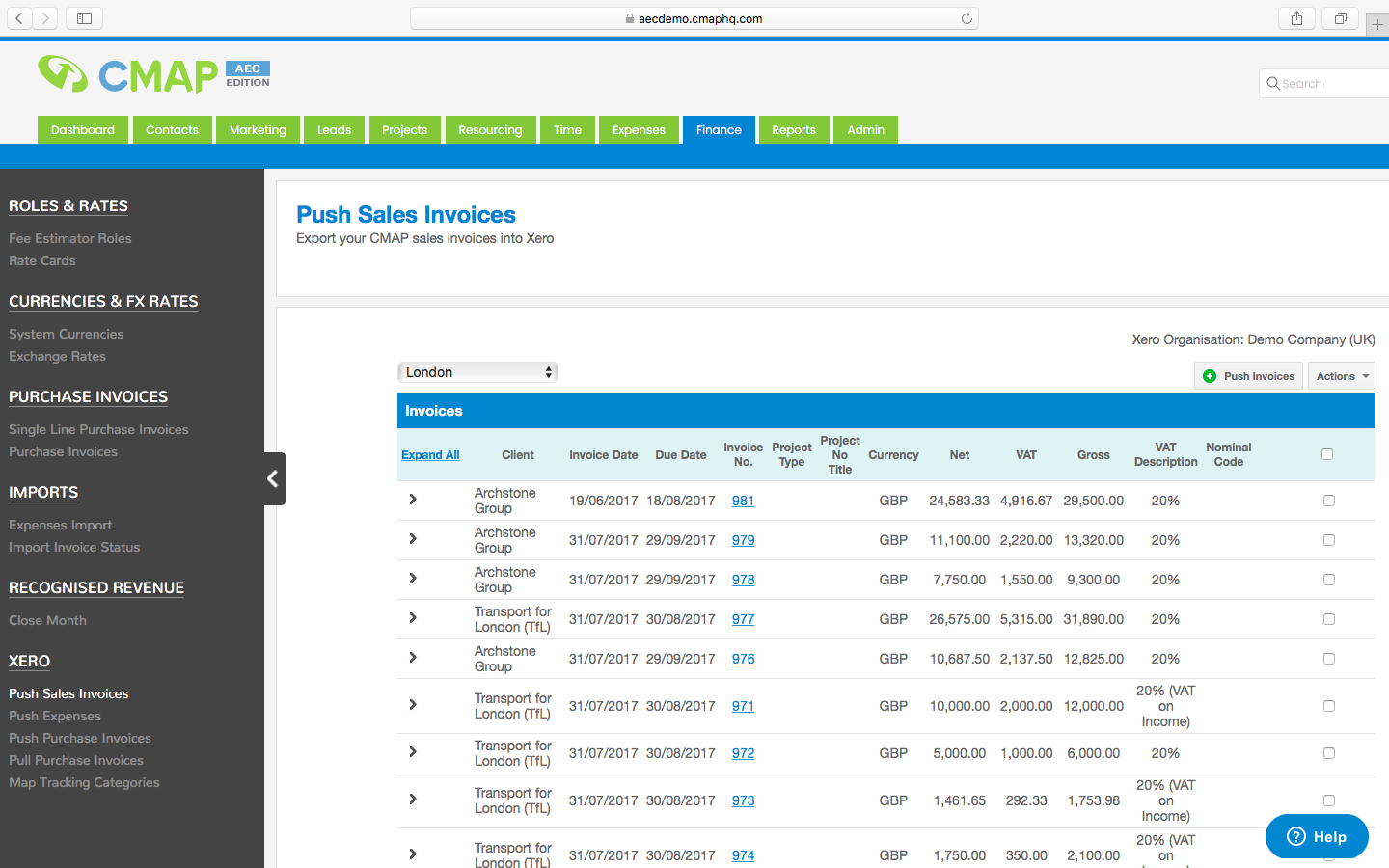The height and width of the screenshot is (868, 1389).
Task: Open Map Tracking Categories in sidebar
Action: [84, 782]
